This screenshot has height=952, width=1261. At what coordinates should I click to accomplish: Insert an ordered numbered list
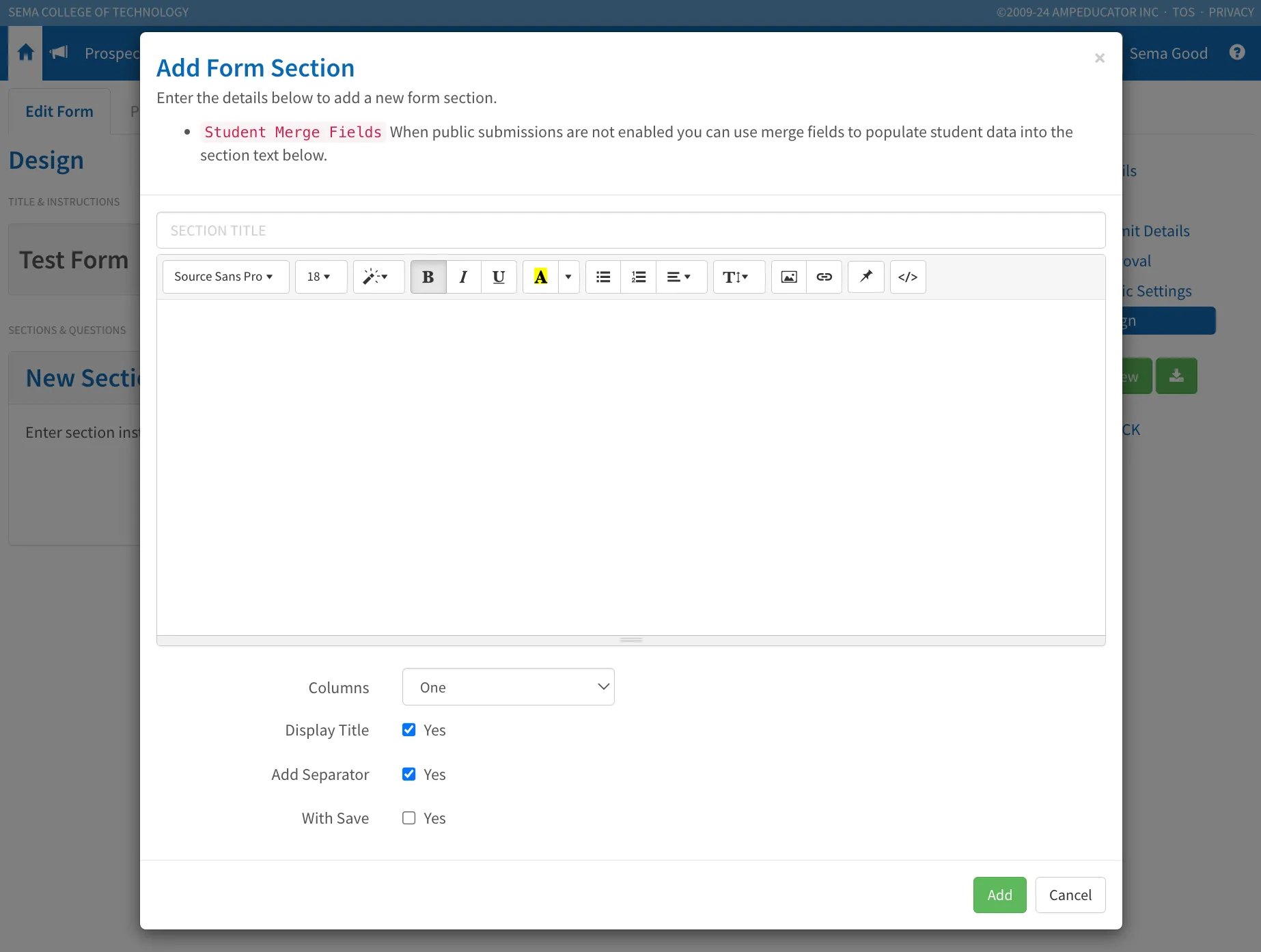639,277
